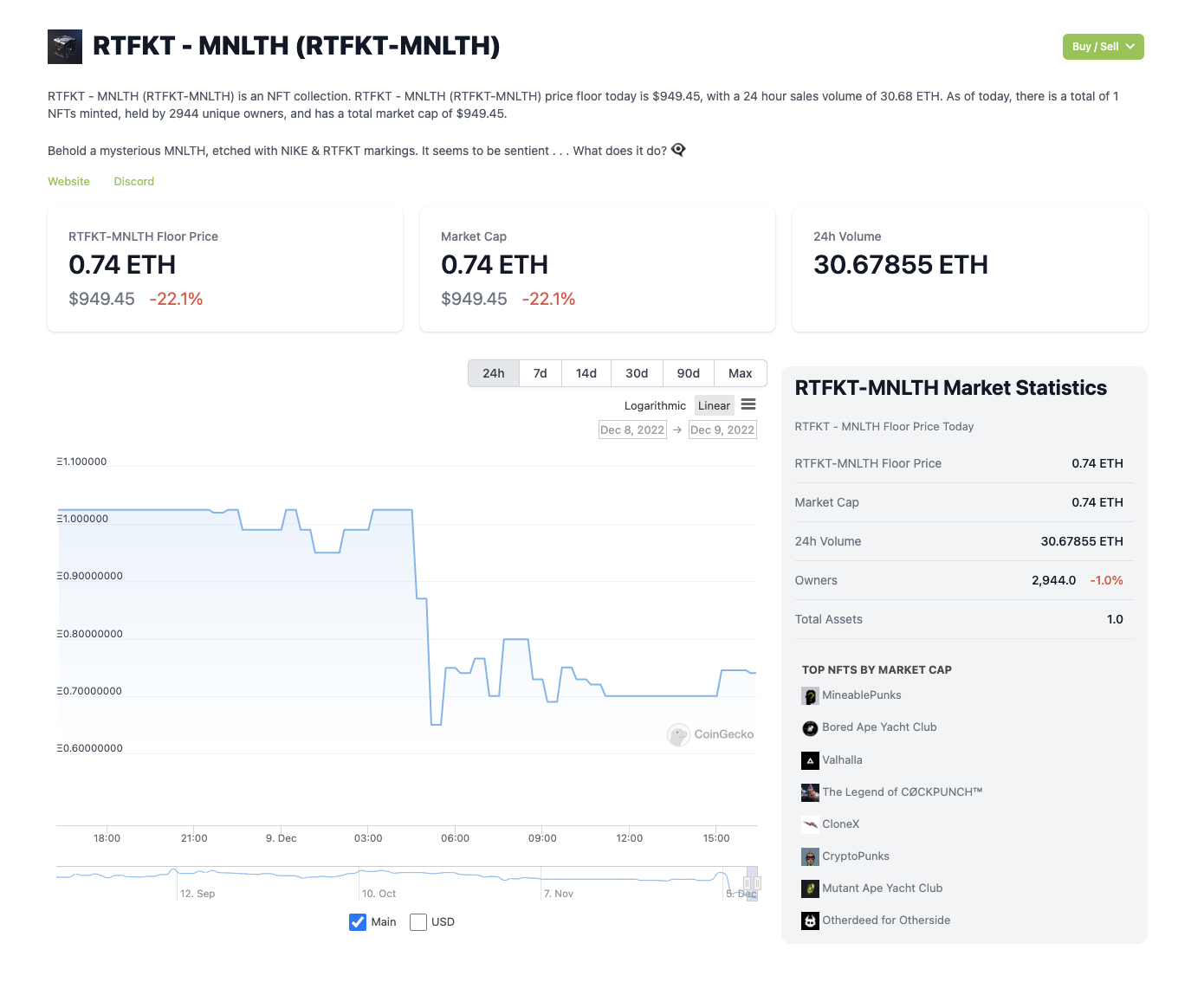Select the Max chart range tab

click(741, 373)
